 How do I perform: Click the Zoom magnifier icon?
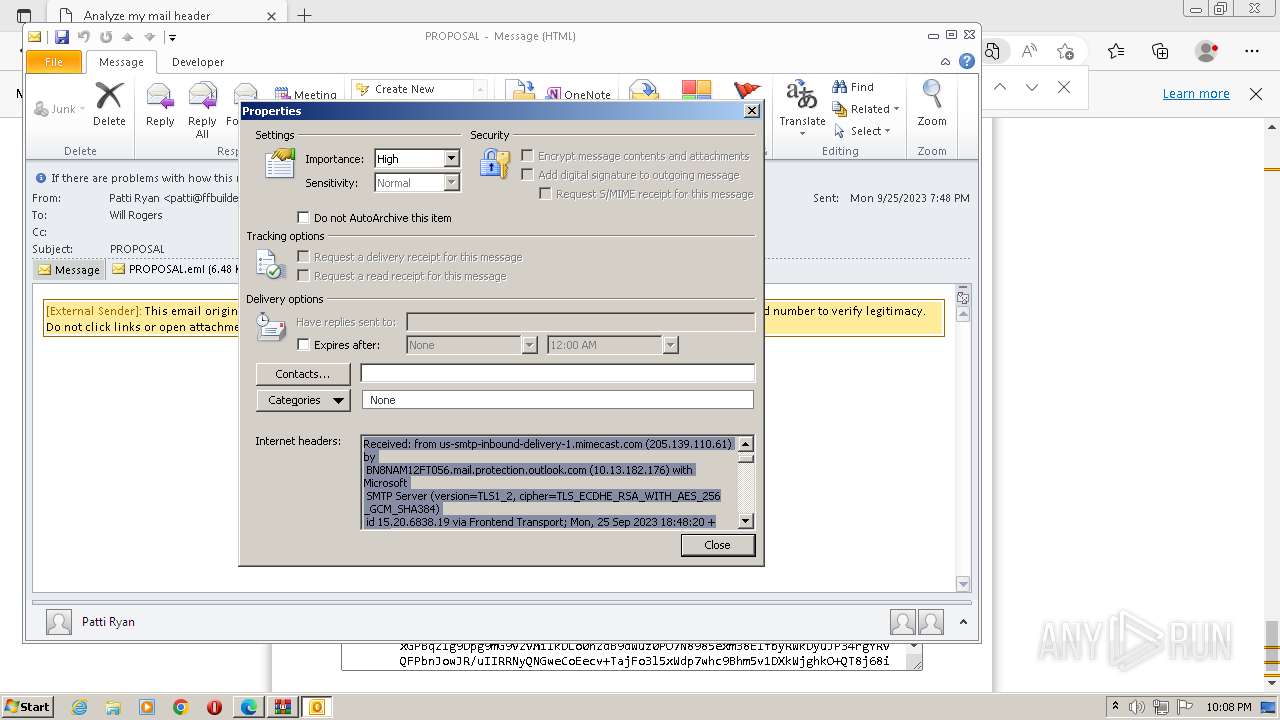(x=932, y=104)
